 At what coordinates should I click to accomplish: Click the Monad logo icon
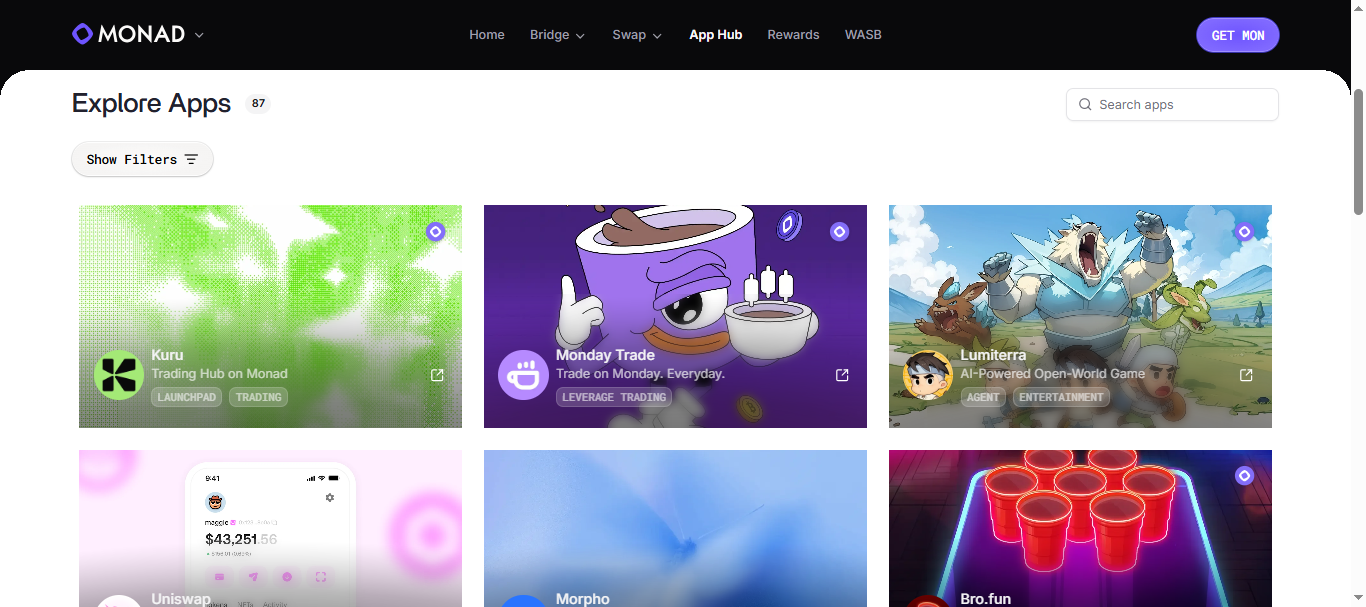[82, 34]
